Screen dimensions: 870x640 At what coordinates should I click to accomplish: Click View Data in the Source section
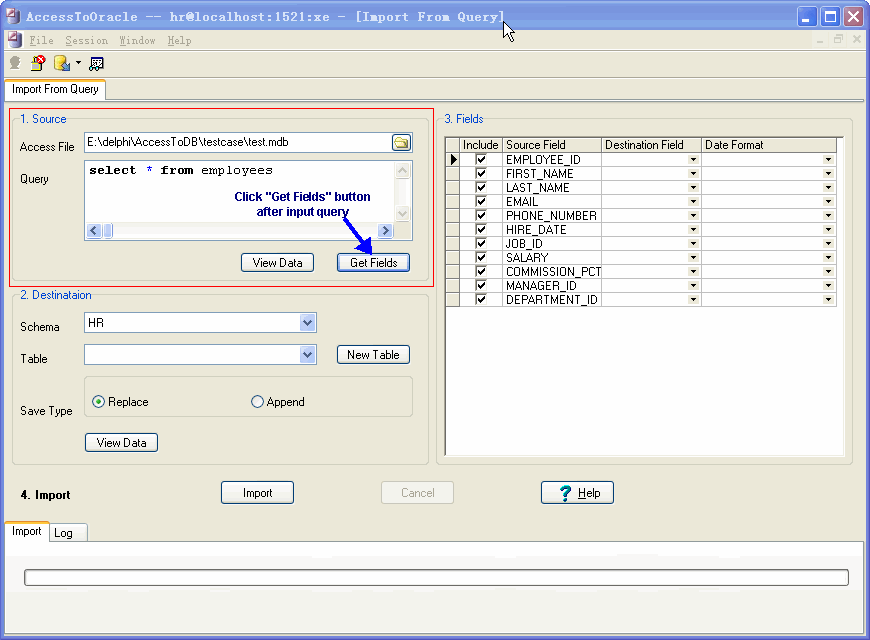(277, 263)
